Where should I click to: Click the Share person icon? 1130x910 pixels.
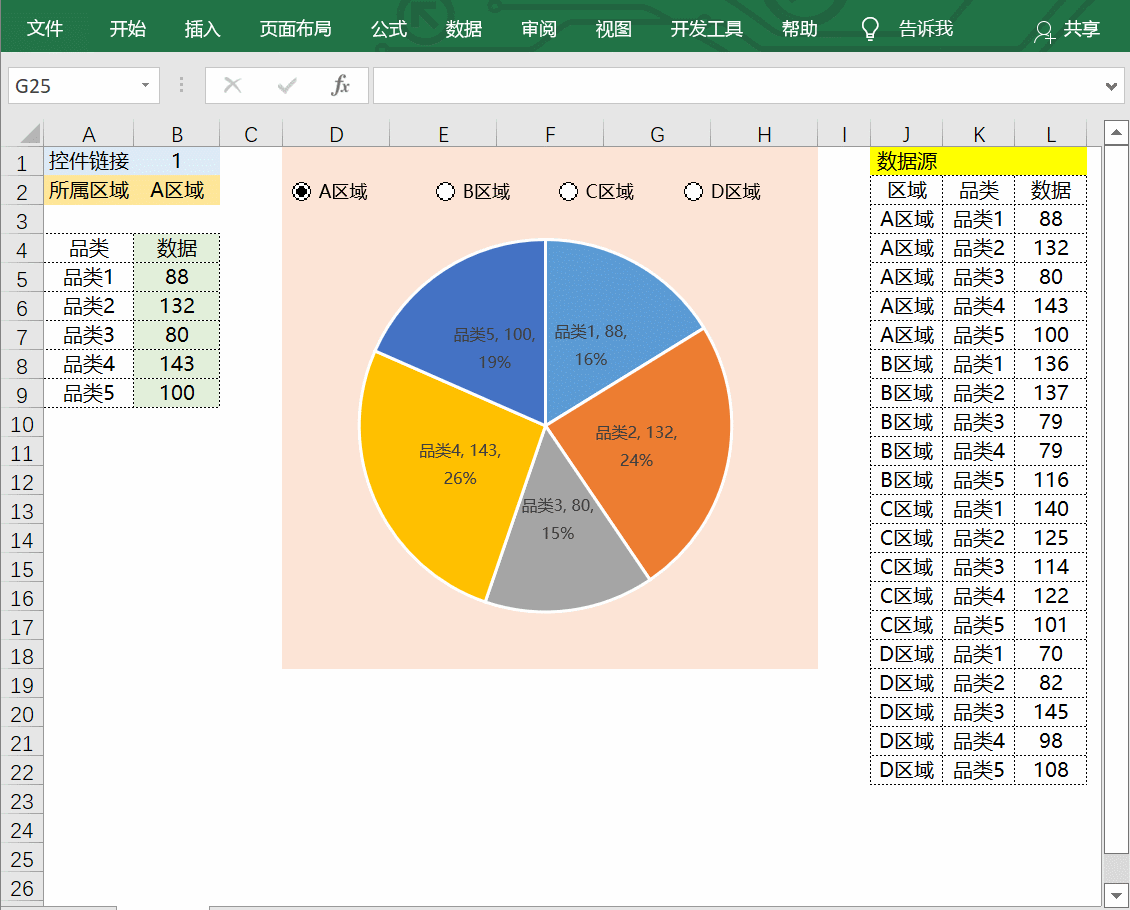[1044, 31]
